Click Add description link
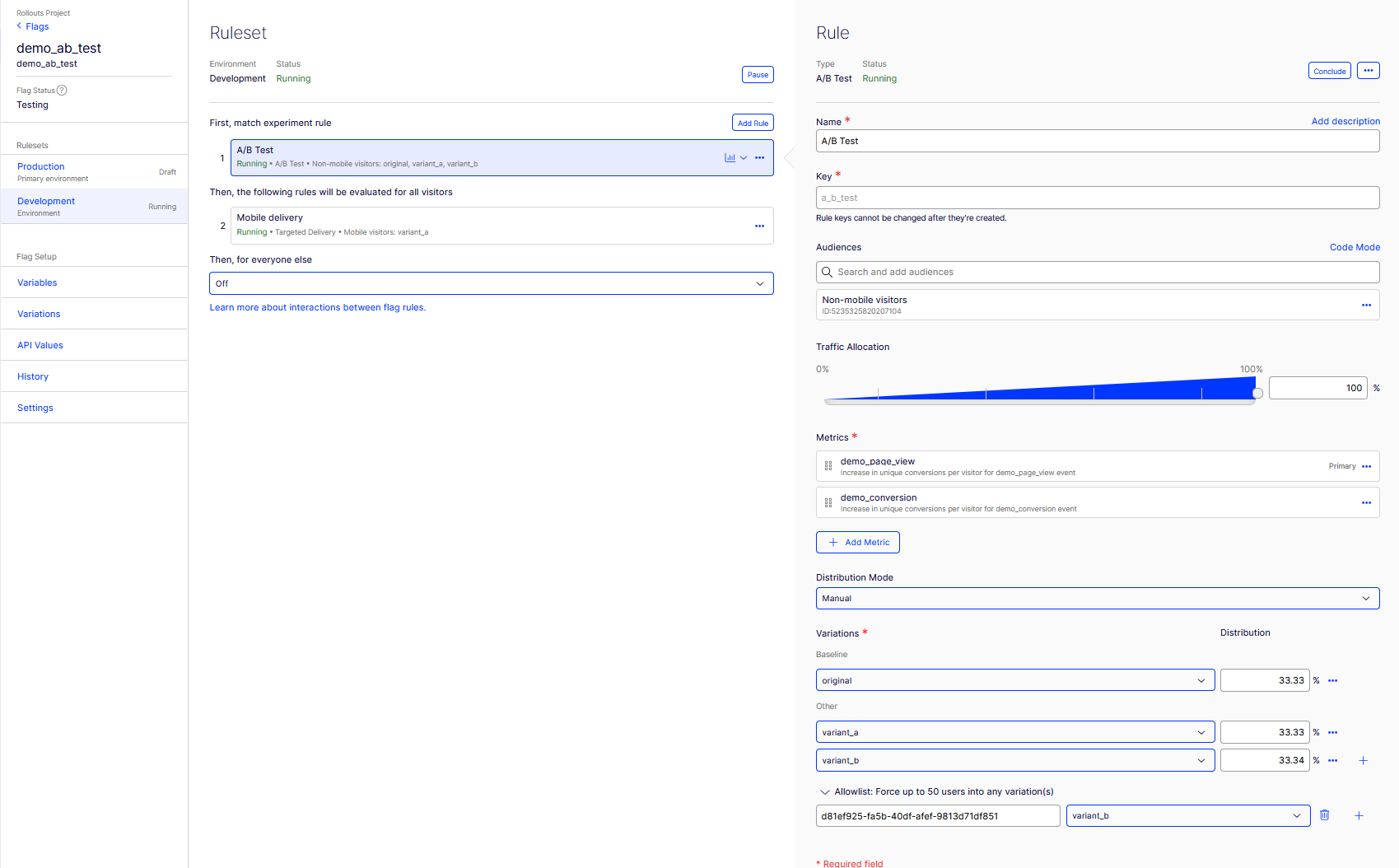 [x=1345, y=121]
